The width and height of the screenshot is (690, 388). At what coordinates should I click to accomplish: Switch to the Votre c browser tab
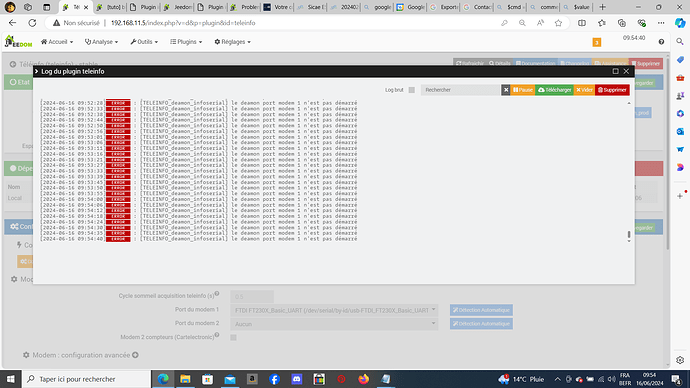tap(278, 7)
